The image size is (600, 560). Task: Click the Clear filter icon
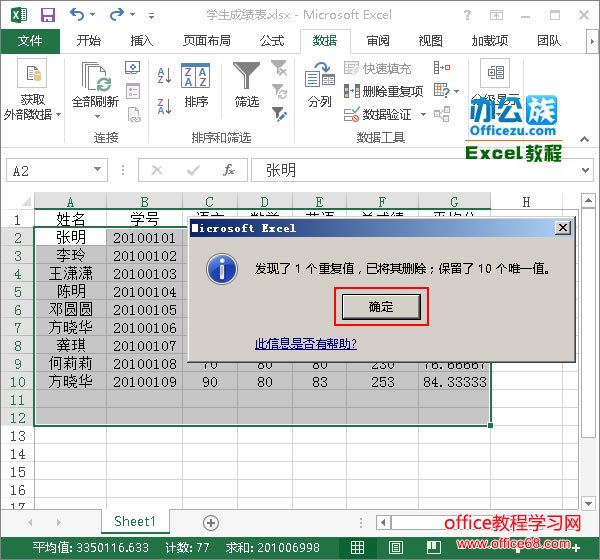point(279,68)
